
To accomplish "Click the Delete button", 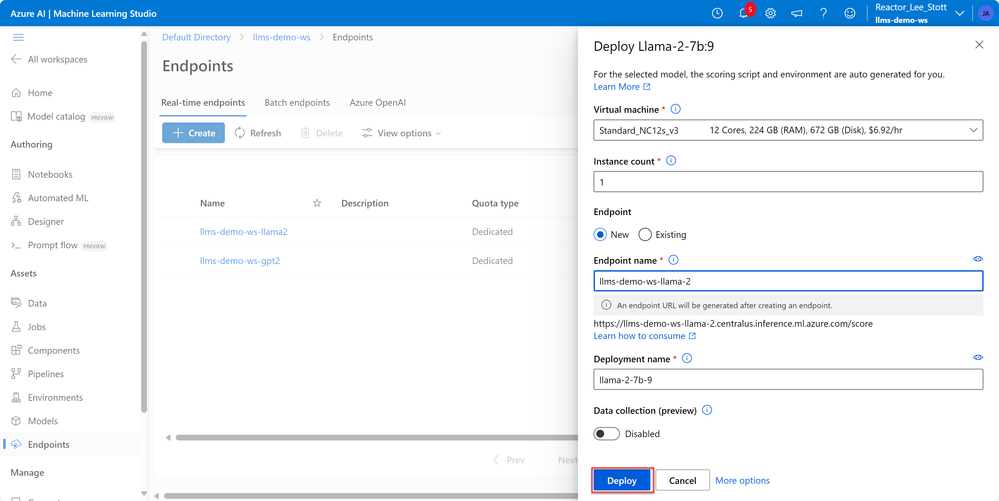I will click(322, 133).
